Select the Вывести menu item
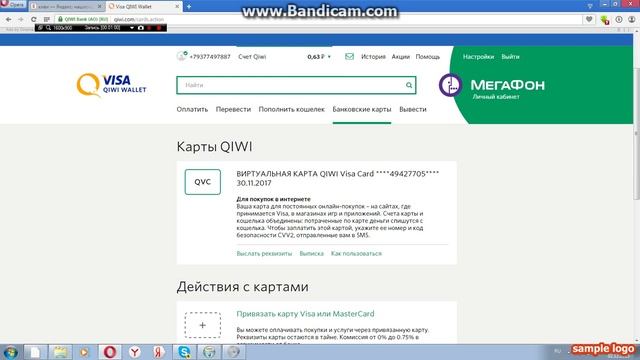640x360 pixels. coord(413,109)
